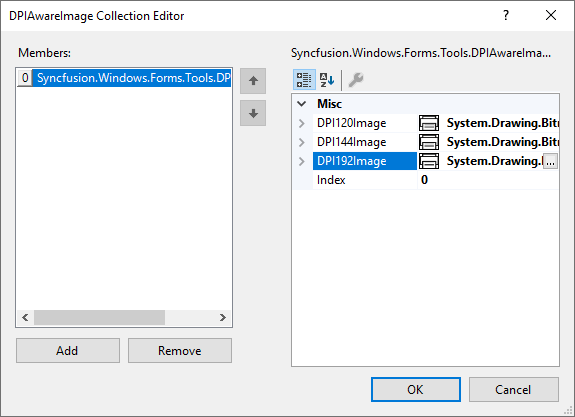This screenshot has height=417, width=575.
Task: Expand the DPI120Image property
Action: pos(301,123)
